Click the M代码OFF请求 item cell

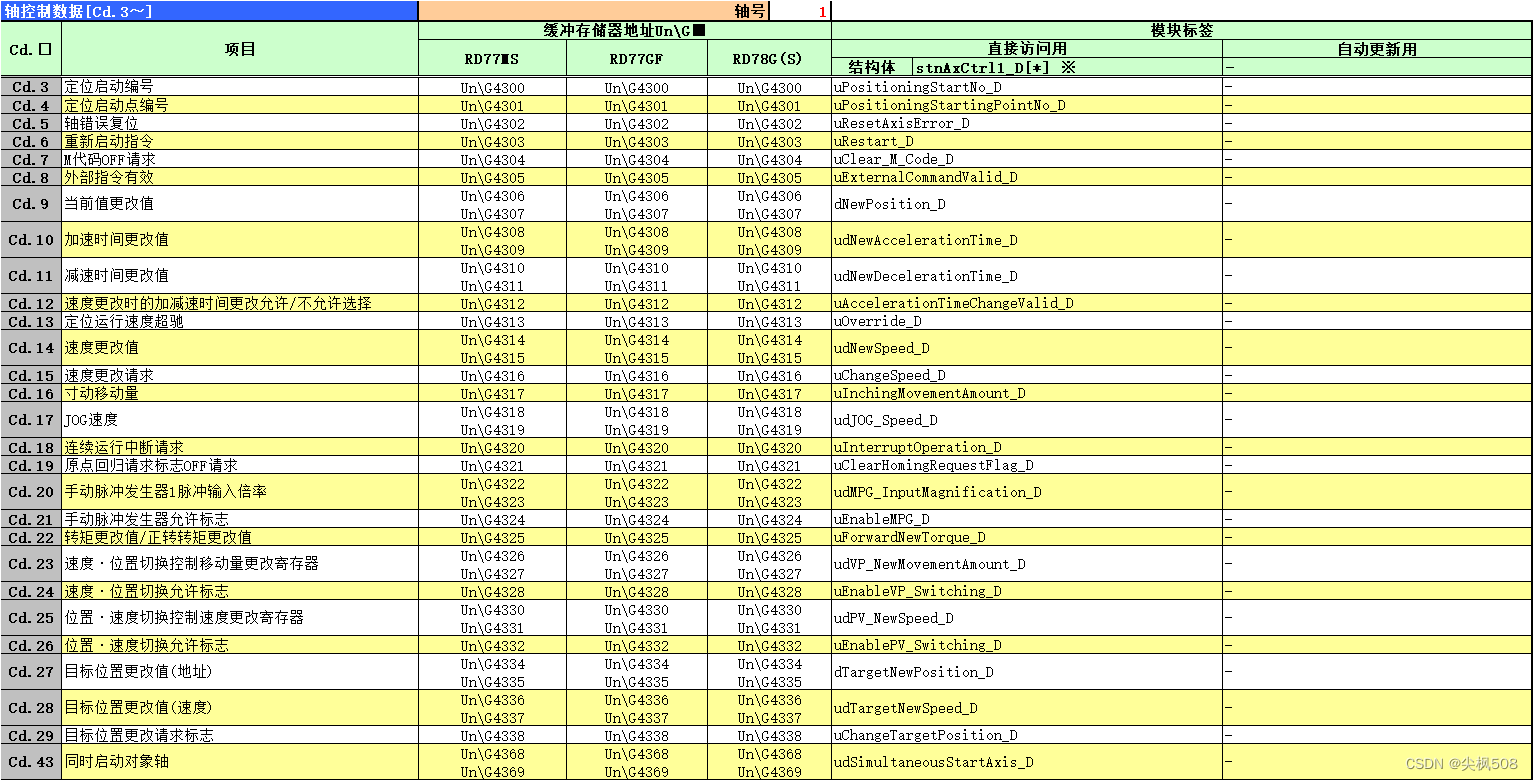[x=240, y=159]
